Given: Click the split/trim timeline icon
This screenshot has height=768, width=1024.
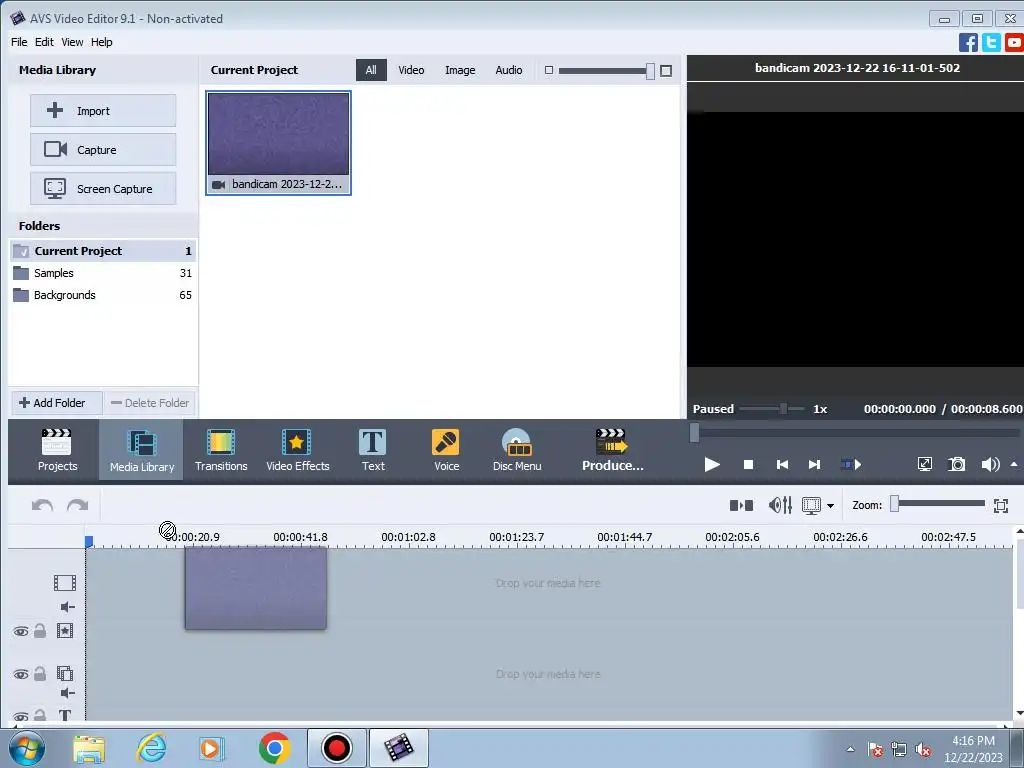Looking at the screenshot, I should click(x=741, y=505).
